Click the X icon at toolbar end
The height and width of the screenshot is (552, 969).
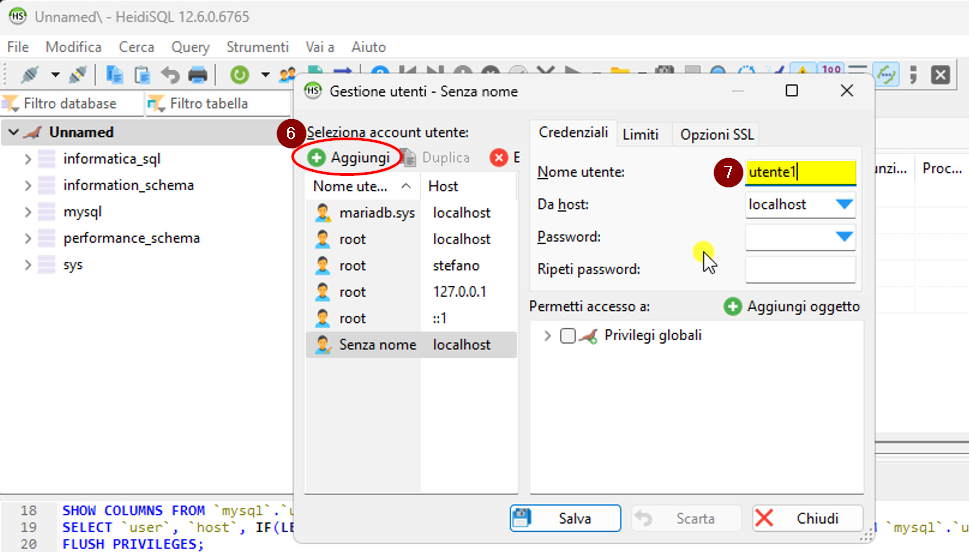pyautogui.click(x=941, y=75)
